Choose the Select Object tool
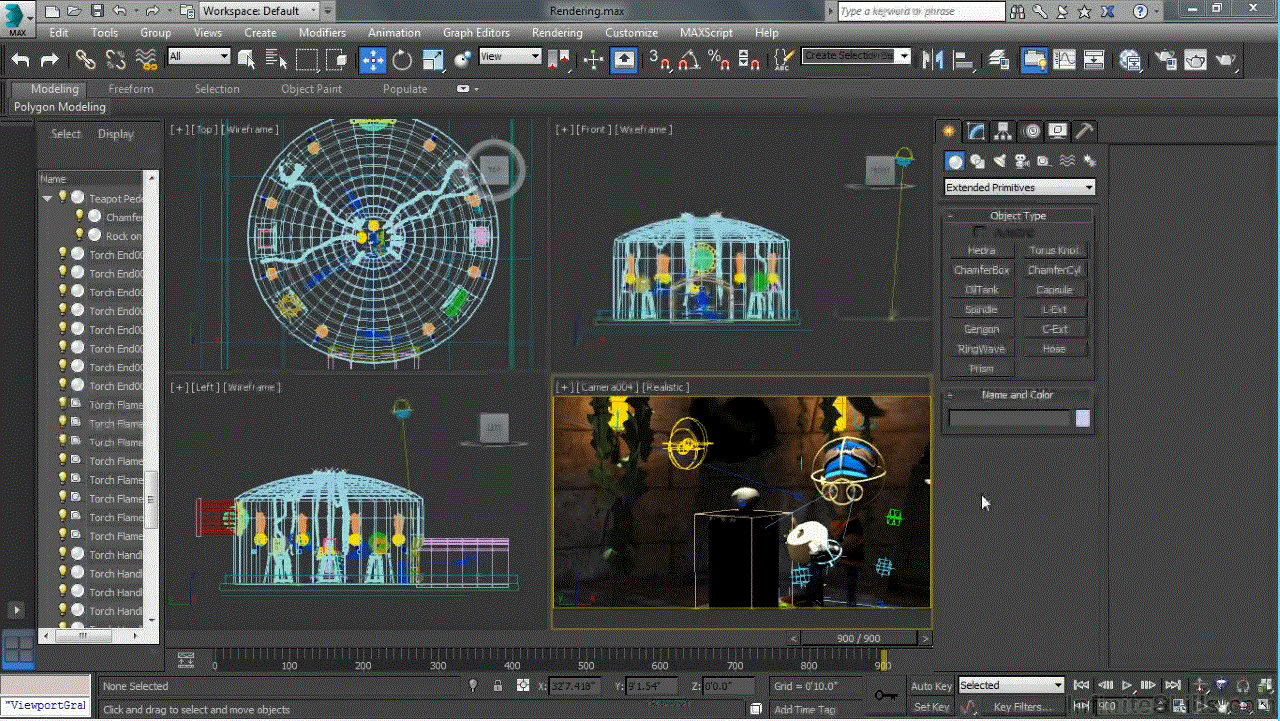The image size is (1280, 721). tap(246, 60)
